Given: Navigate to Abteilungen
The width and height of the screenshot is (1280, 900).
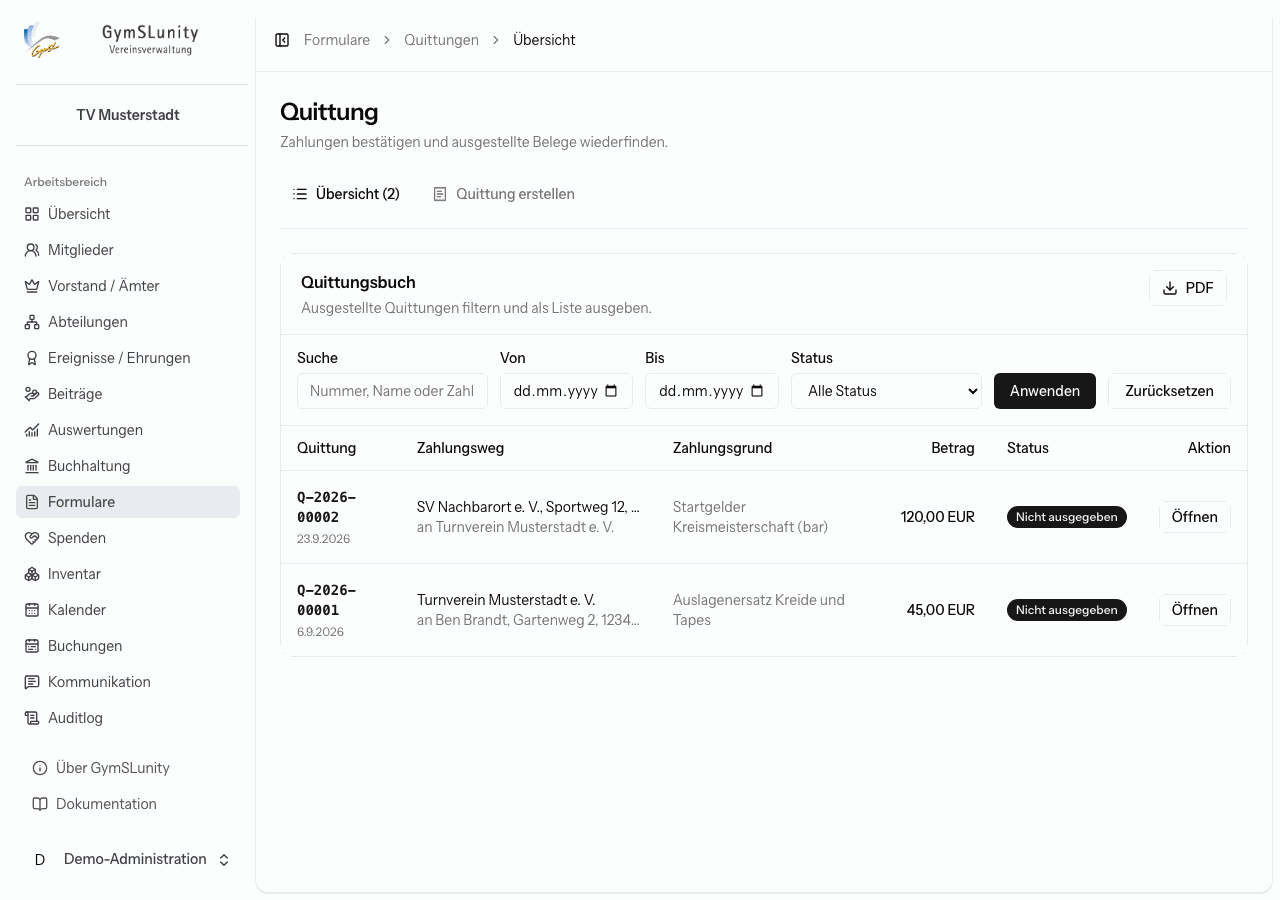Looking at the screenshot, I should pos(128,322).
